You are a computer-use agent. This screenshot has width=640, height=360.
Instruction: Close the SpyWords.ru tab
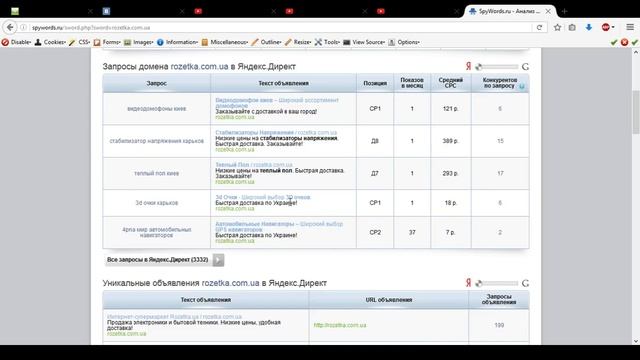tap(548, 11)
